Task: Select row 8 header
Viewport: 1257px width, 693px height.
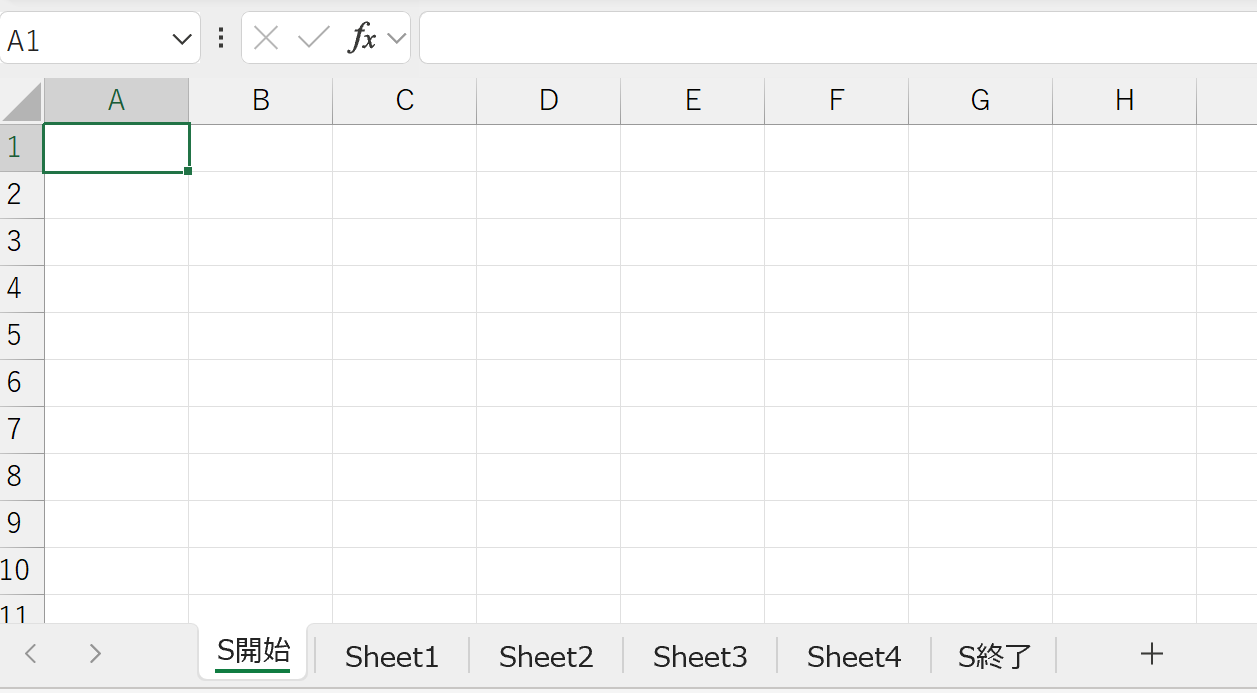Action: click(22, 477)
